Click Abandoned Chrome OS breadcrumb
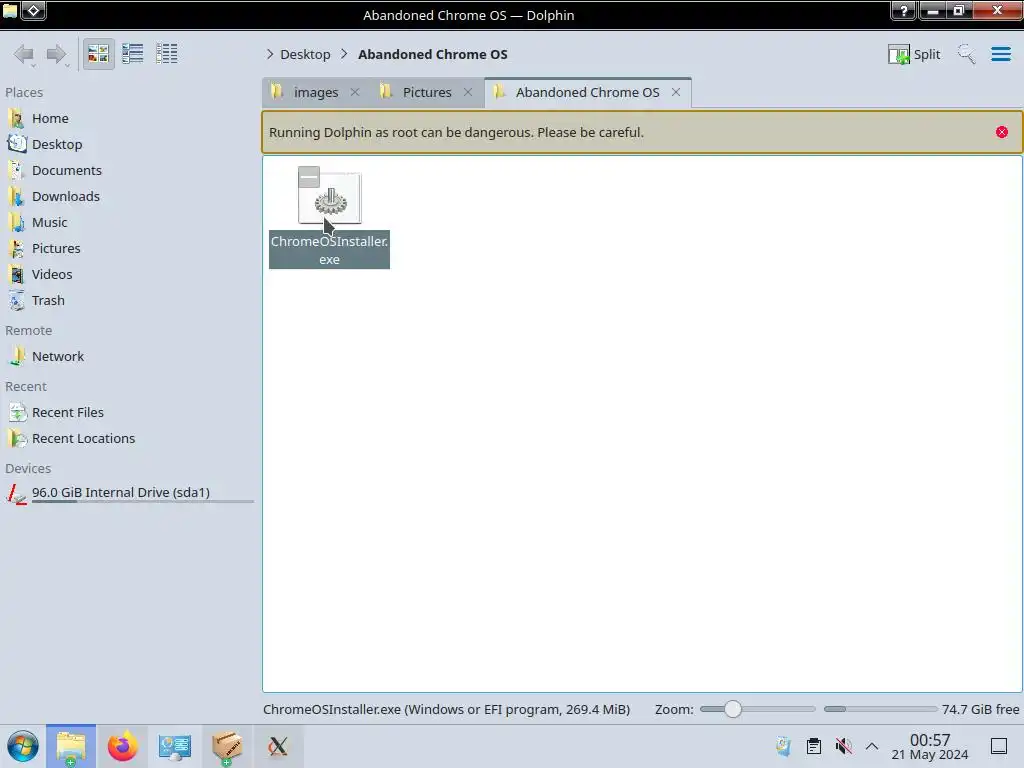The height and width of the screenshot is (768, 1024). click(432, 54)
